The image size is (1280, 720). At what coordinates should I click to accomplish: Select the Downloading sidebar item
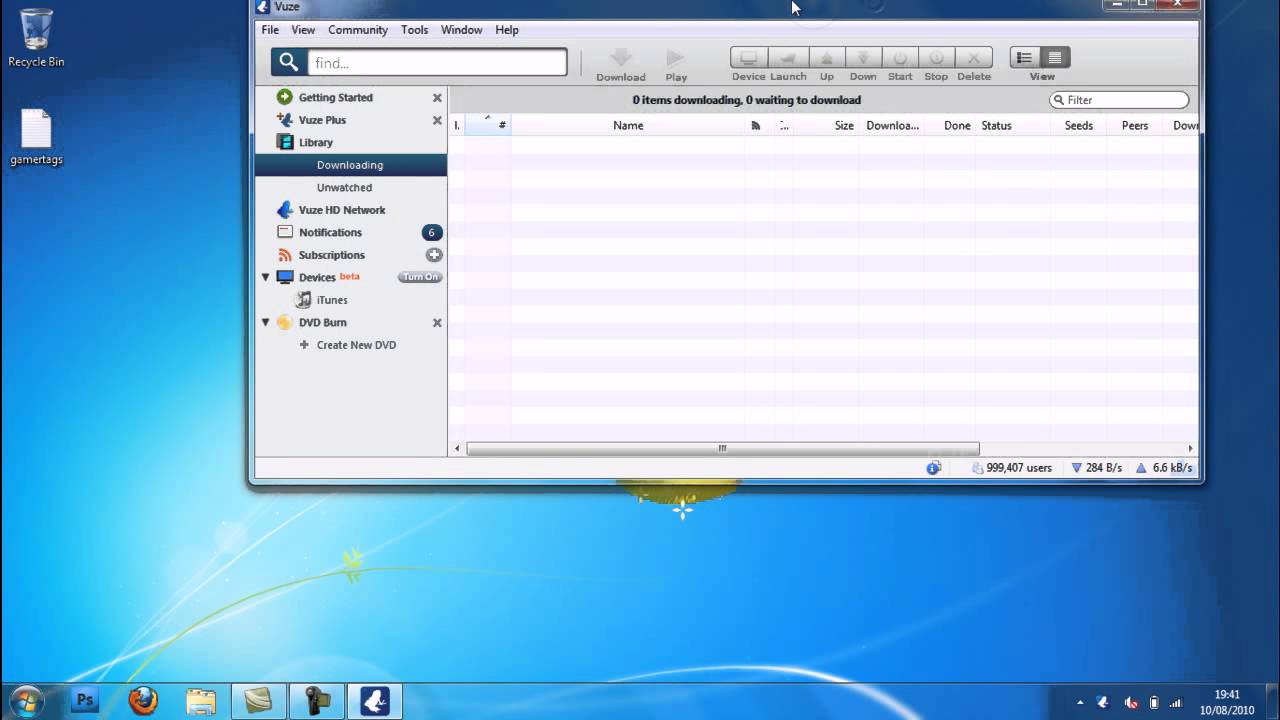pos(351,165)
